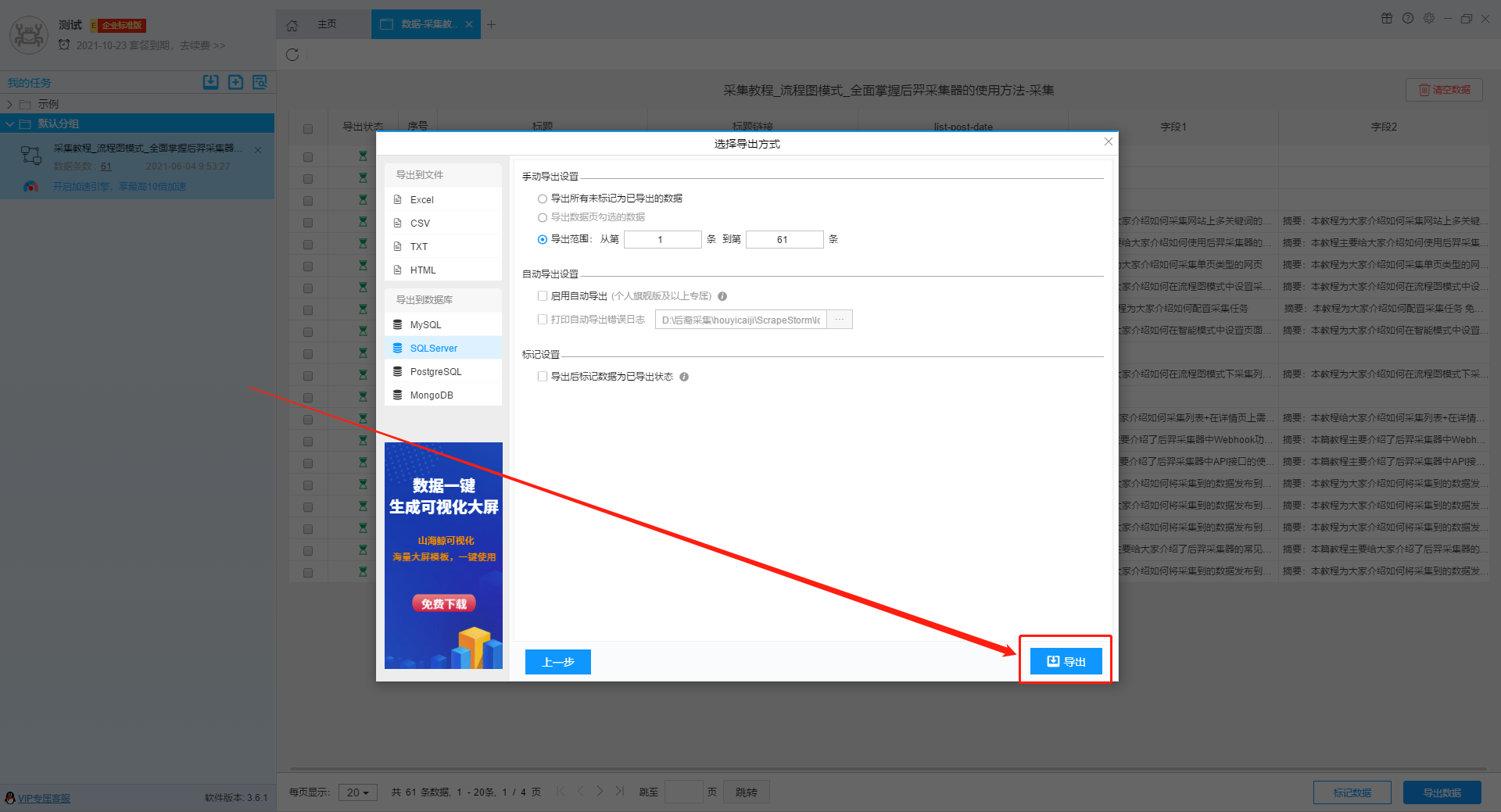Click flowchart task icon in task list
This screenshot has height=812, width=1501.
(x=31, y=156)
